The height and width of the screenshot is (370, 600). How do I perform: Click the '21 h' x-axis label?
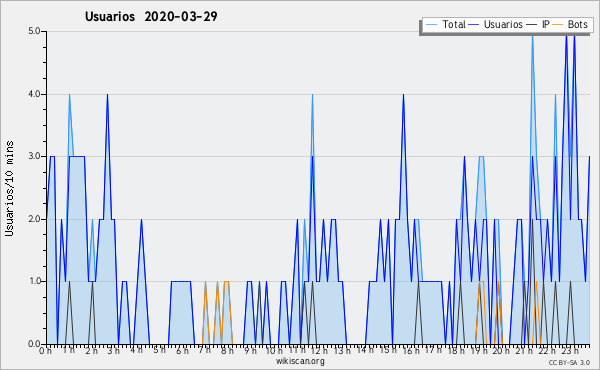point(524,350)
